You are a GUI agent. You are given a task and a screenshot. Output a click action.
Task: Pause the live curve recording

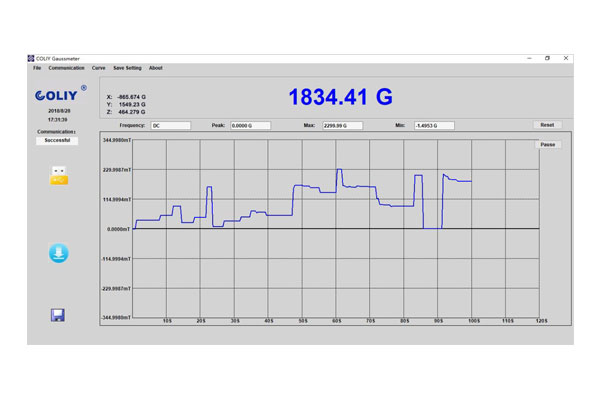[x=548, y=144]
